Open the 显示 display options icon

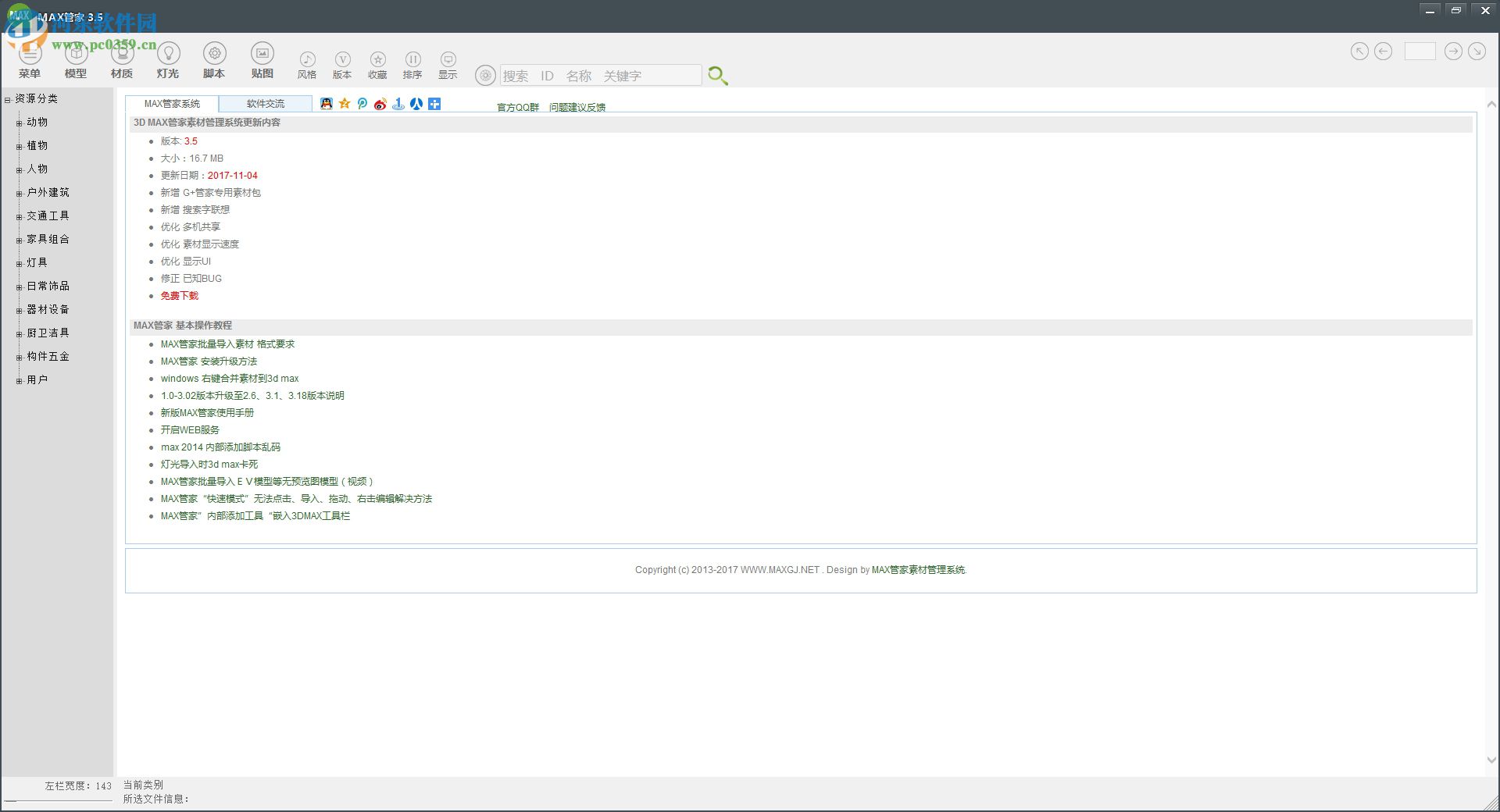click(x=448, y=59)
